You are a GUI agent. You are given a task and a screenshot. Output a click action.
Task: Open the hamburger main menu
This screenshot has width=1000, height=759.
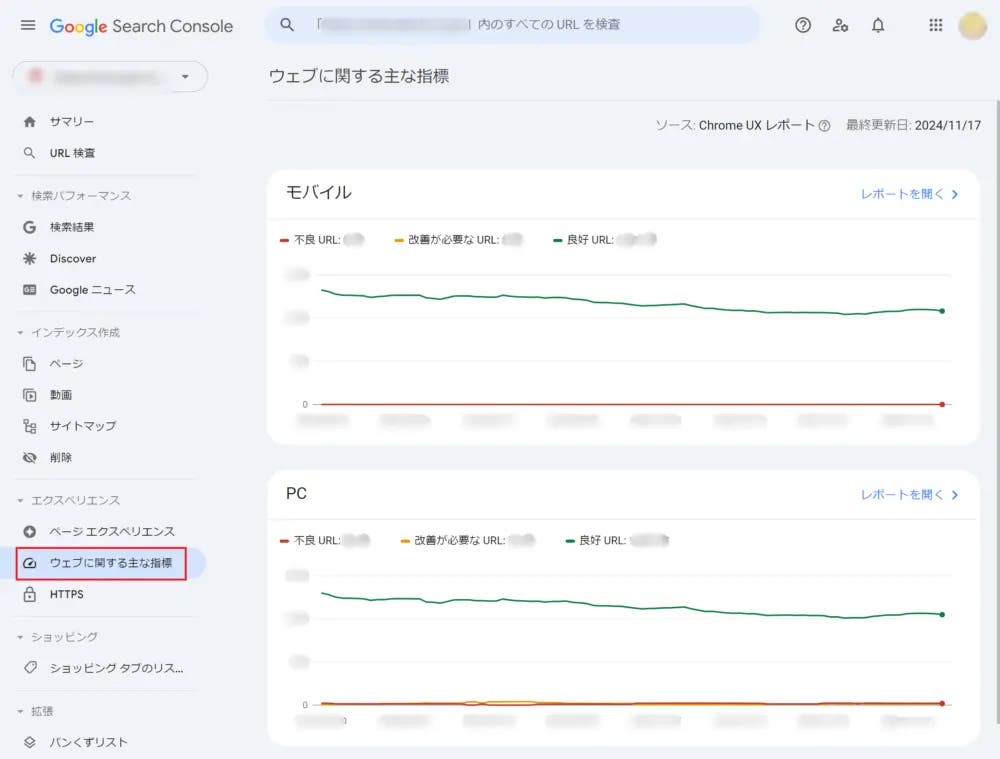(x=27, y=26)
